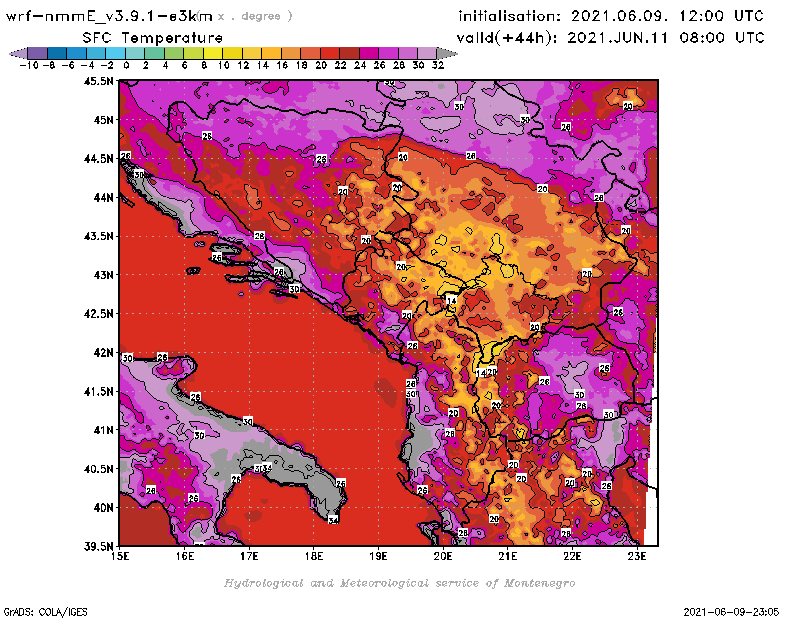Image resolution: width=800 pixels, height=618 pixels.
Task: Click the 45N latitude axis label
Action: [x=103, y=120]
